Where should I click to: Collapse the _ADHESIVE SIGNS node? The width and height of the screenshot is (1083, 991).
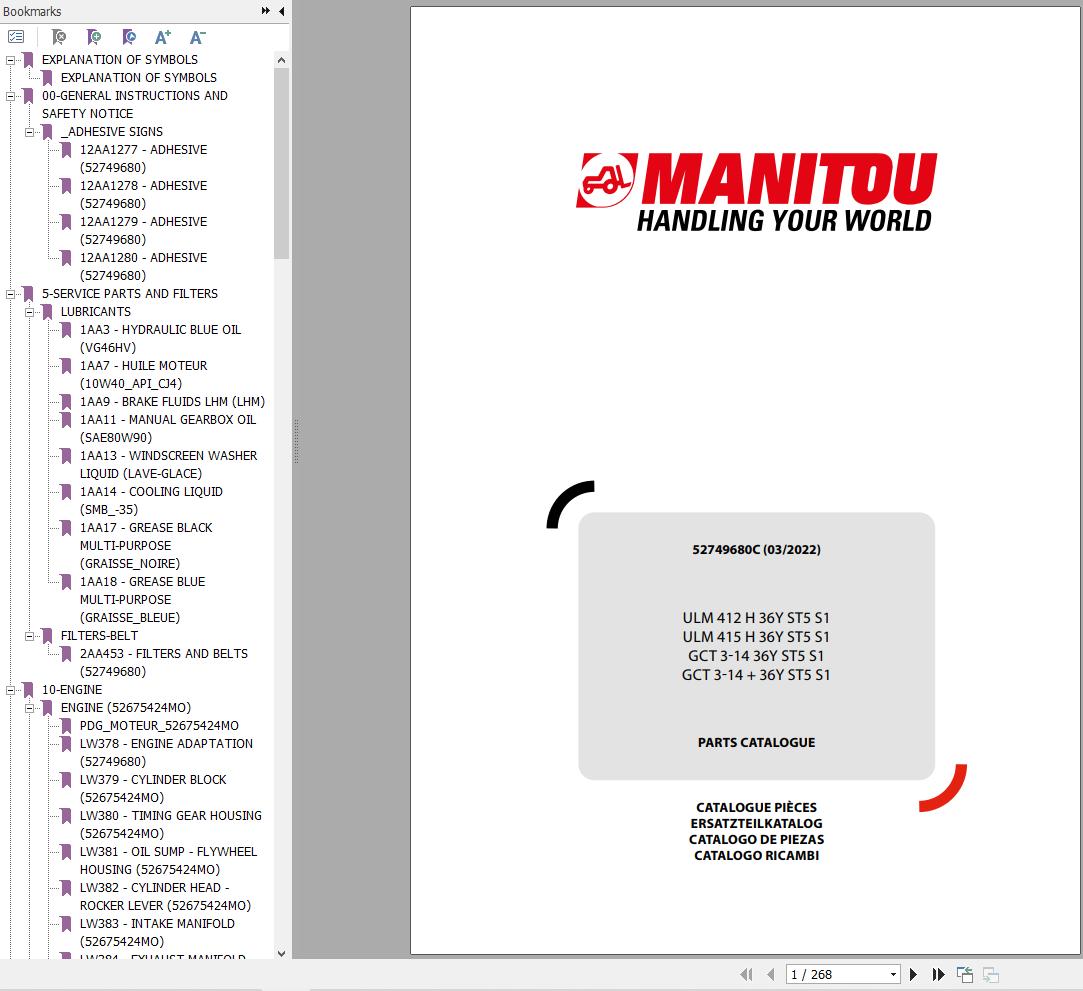30,132
